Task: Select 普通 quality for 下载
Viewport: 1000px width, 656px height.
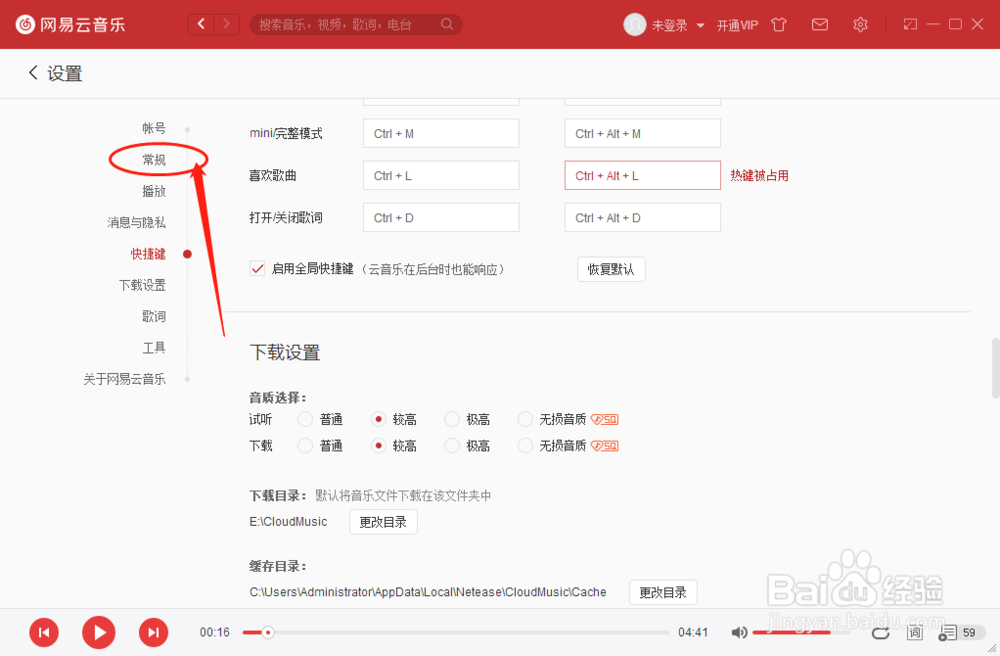Action: coord(305,446)
